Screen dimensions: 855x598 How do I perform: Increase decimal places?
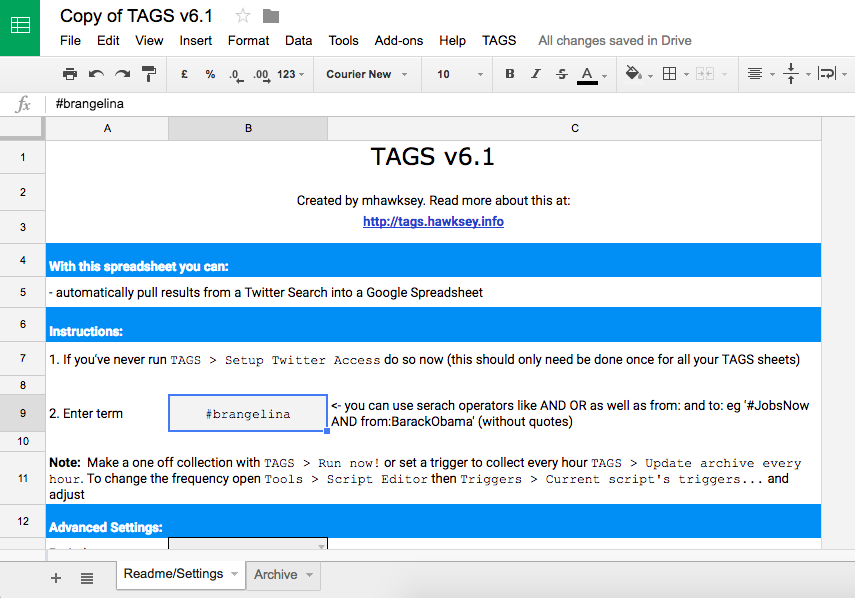tap(261, 75)
